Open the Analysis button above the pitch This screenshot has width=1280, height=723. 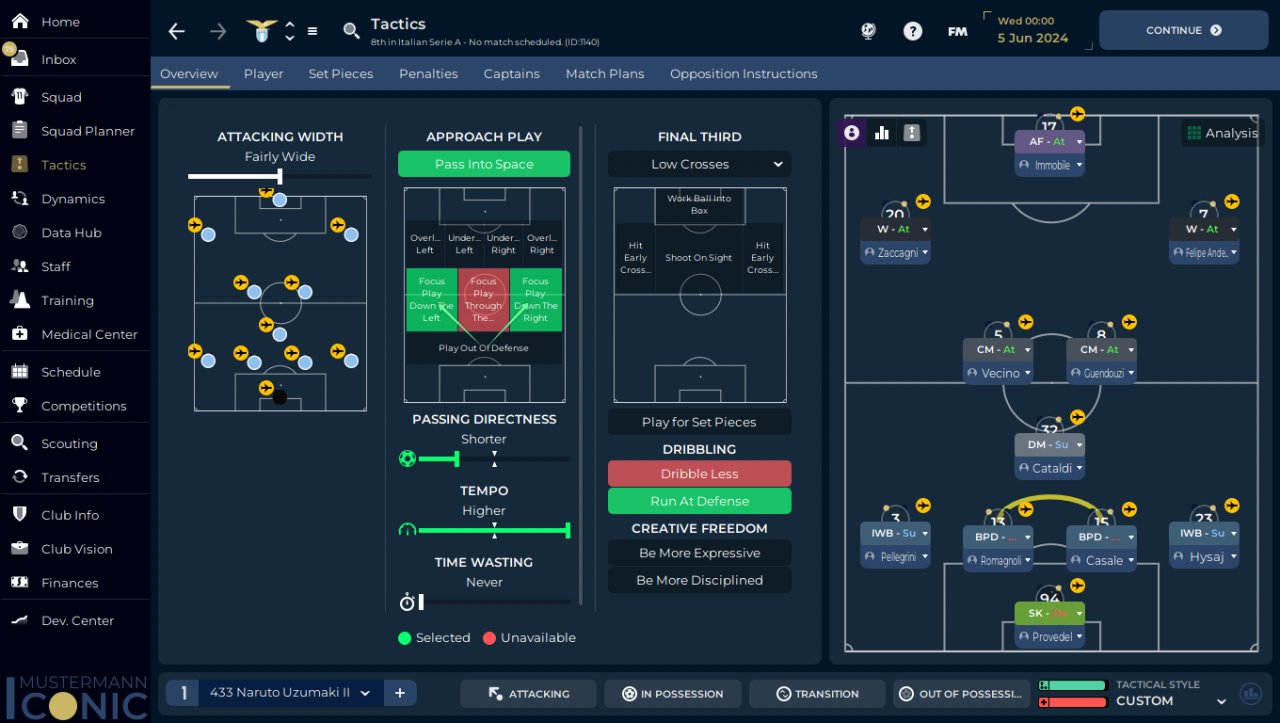1221,133
